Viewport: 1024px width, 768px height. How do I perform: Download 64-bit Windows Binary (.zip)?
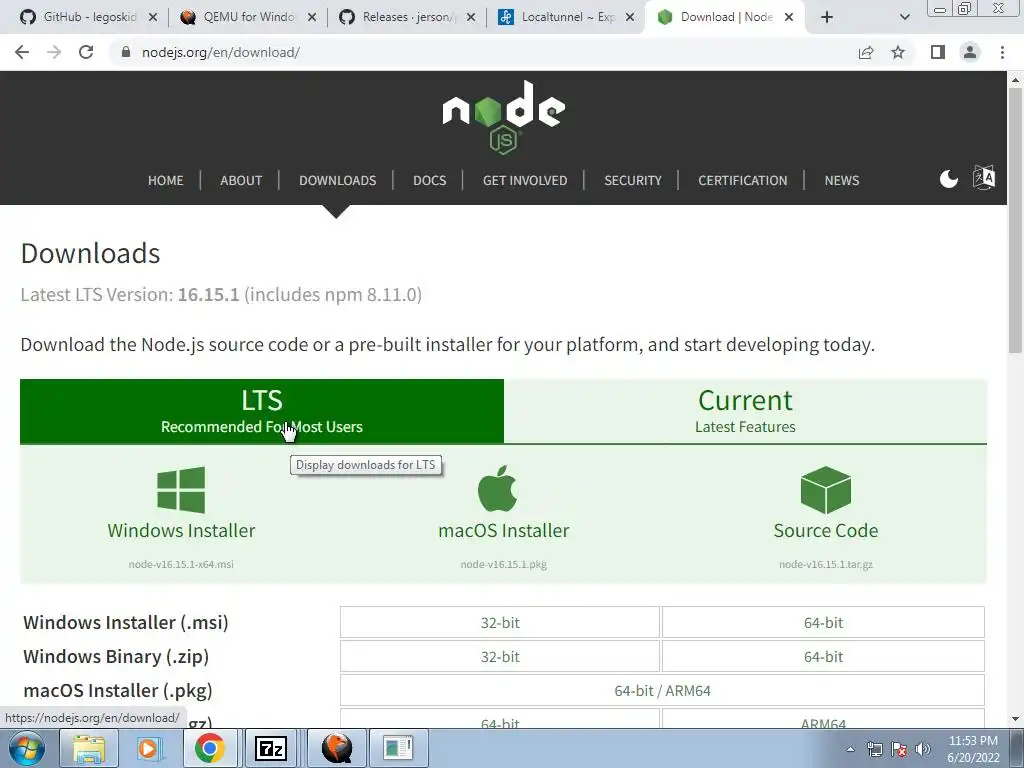coord(823,656)
